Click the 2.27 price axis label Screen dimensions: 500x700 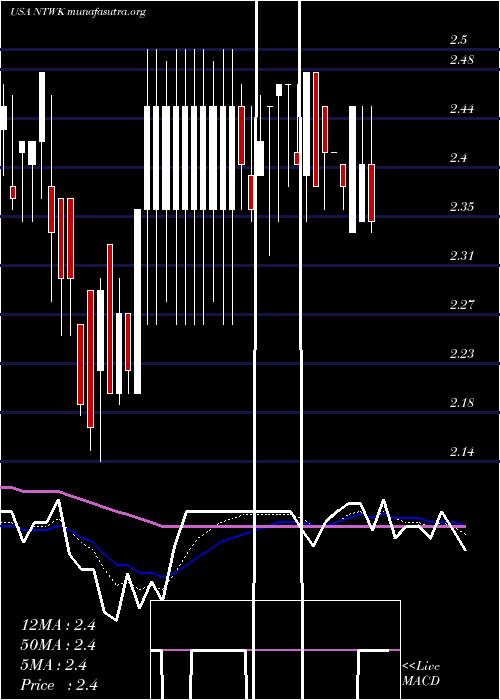462,305
